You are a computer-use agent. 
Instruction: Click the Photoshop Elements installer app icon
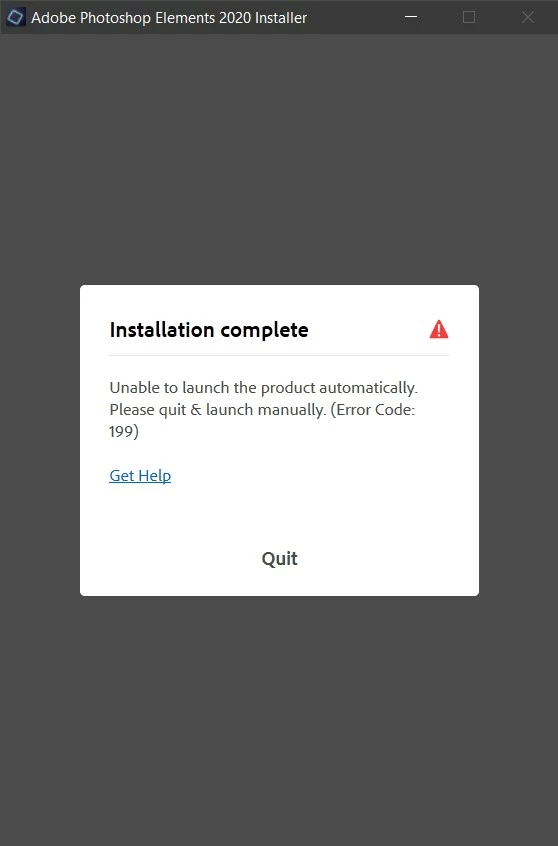(x=15, y=17)
